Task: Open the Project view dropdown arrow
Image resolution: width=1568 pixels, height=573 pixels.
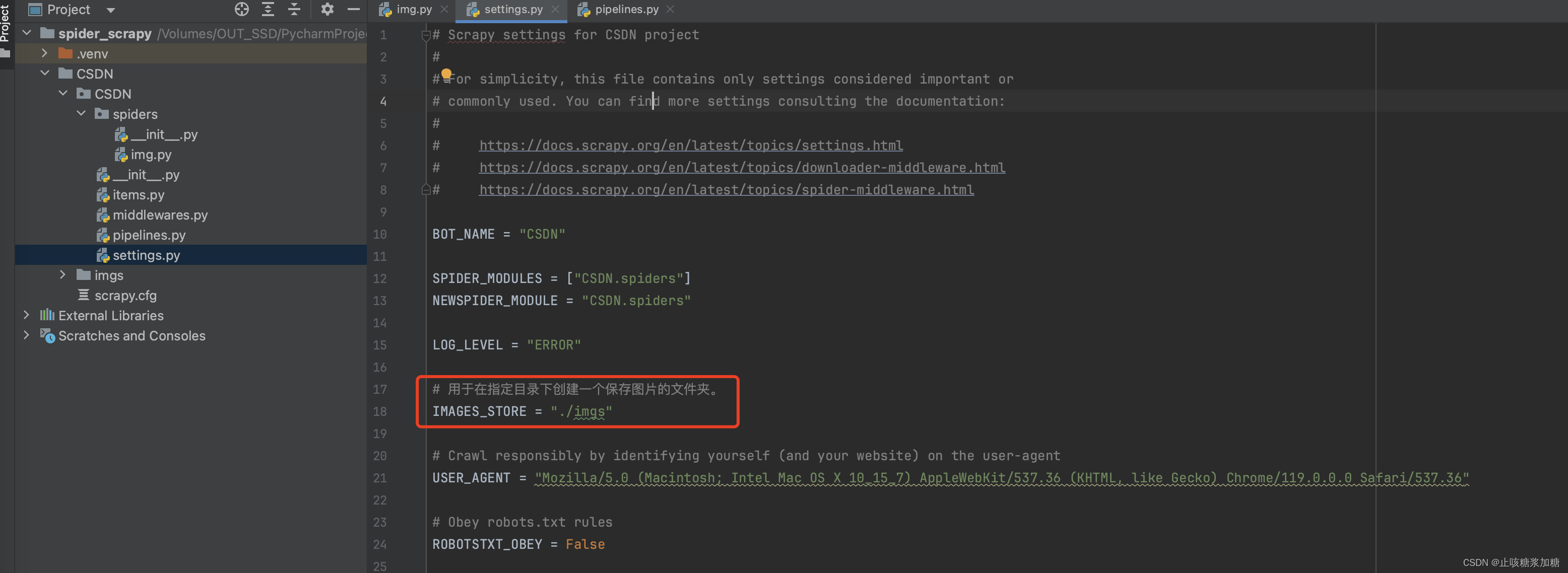Action: pos(111,10)
